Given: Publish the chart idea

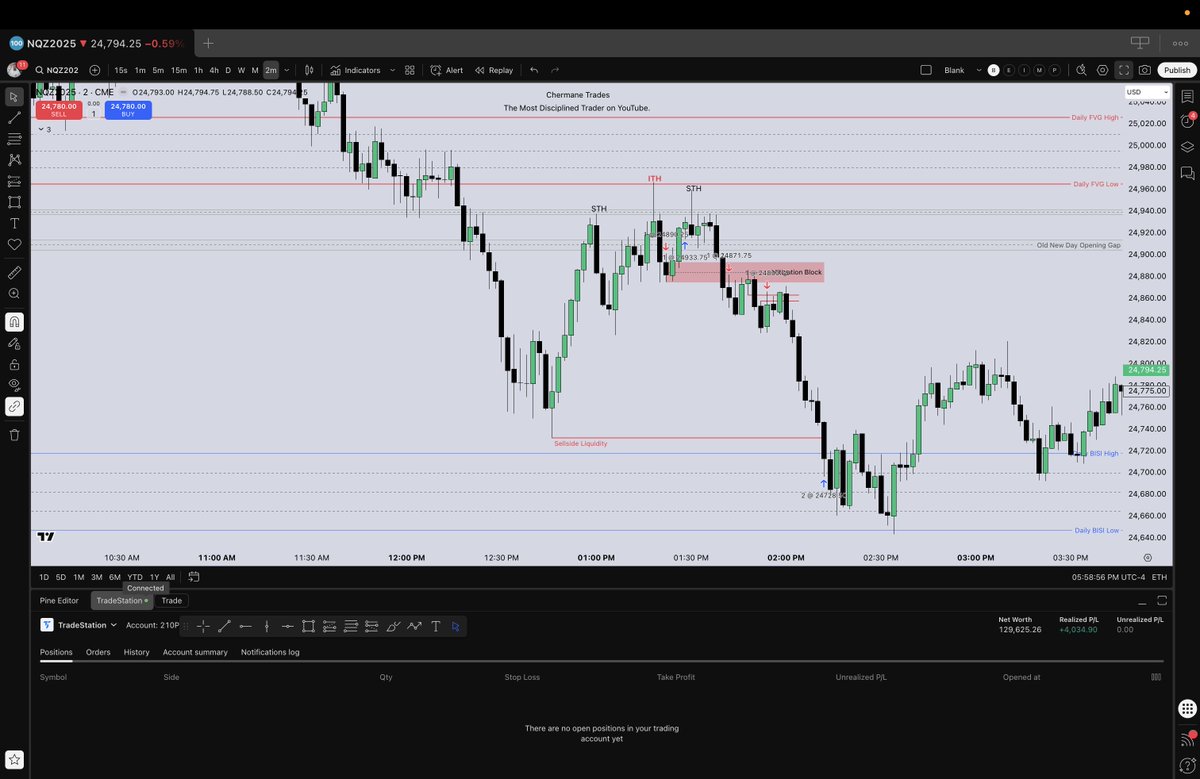Looking at the screenshot, I should tap(1177, 70).
